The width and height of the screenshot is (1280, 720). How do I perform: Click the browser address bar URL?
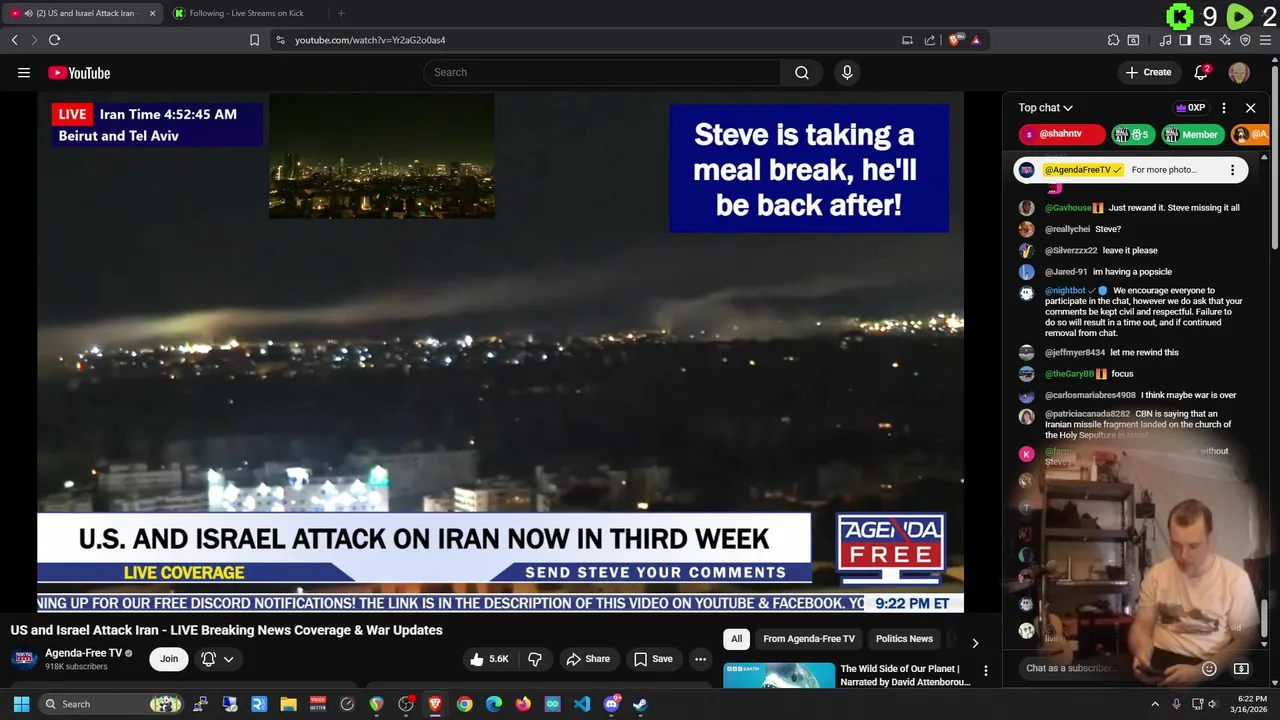[370, 40]
